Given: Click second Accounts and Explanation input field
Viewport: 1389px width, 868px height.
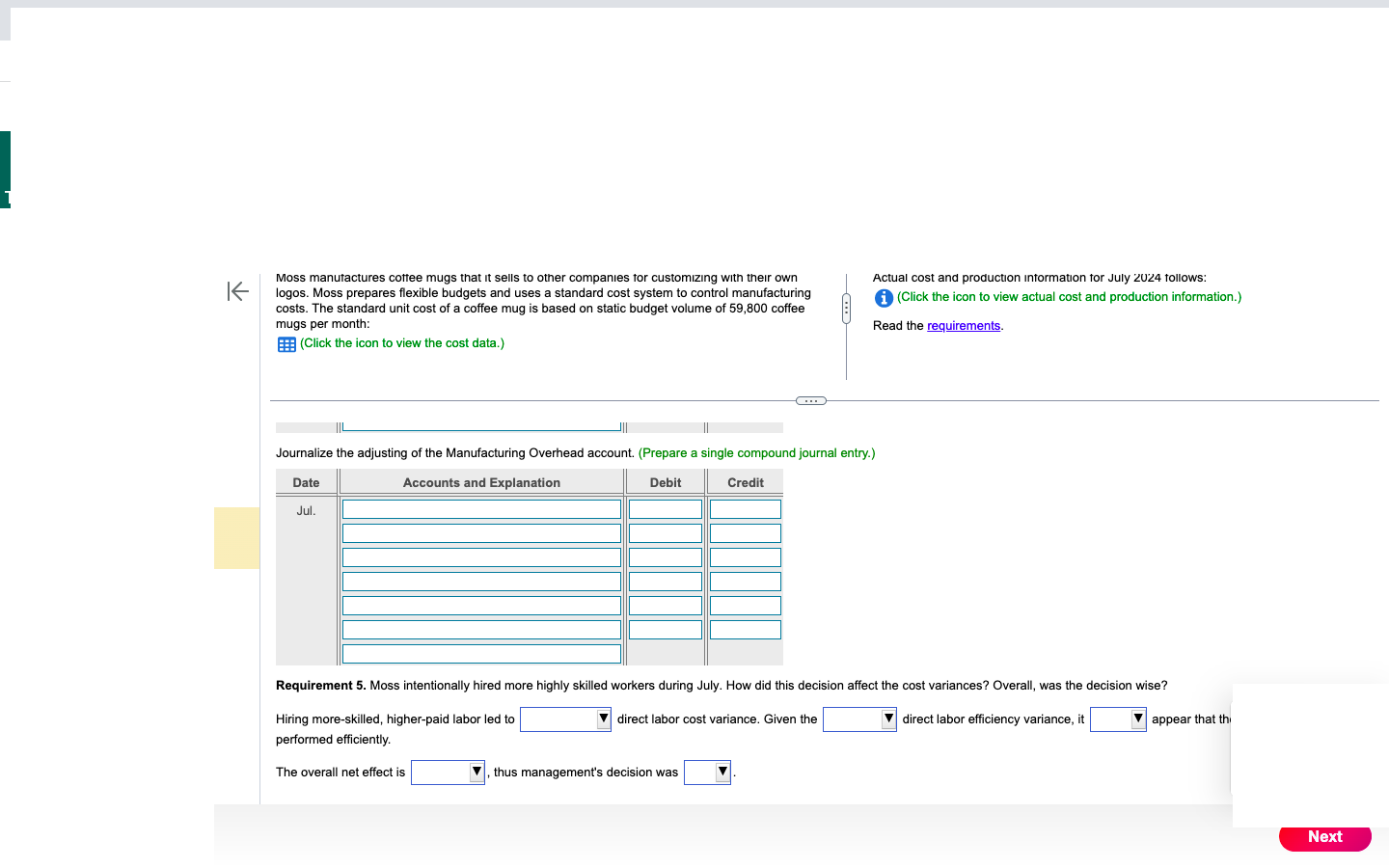Looking at the screenshot, I should (481, 533).
